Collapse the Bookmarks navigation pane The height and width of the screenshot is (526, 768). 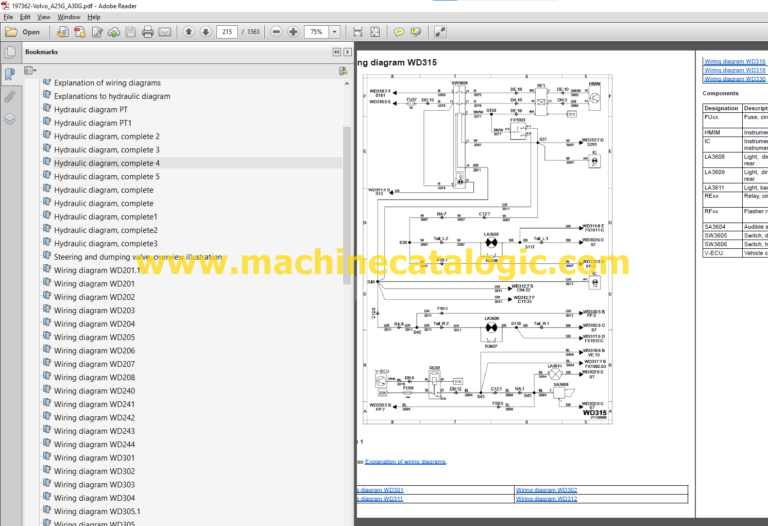336,52
